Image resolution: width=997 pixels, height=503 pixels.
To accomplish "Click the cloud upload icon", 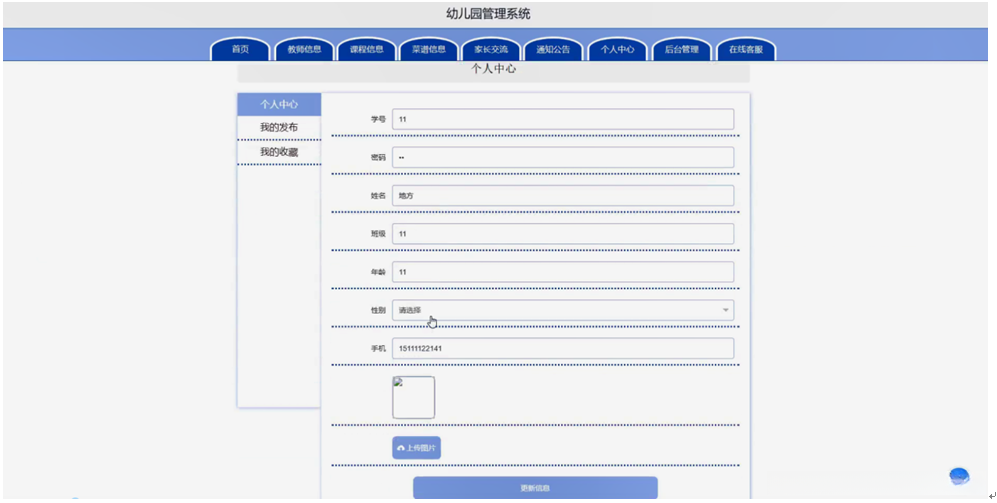I will 401,448.
